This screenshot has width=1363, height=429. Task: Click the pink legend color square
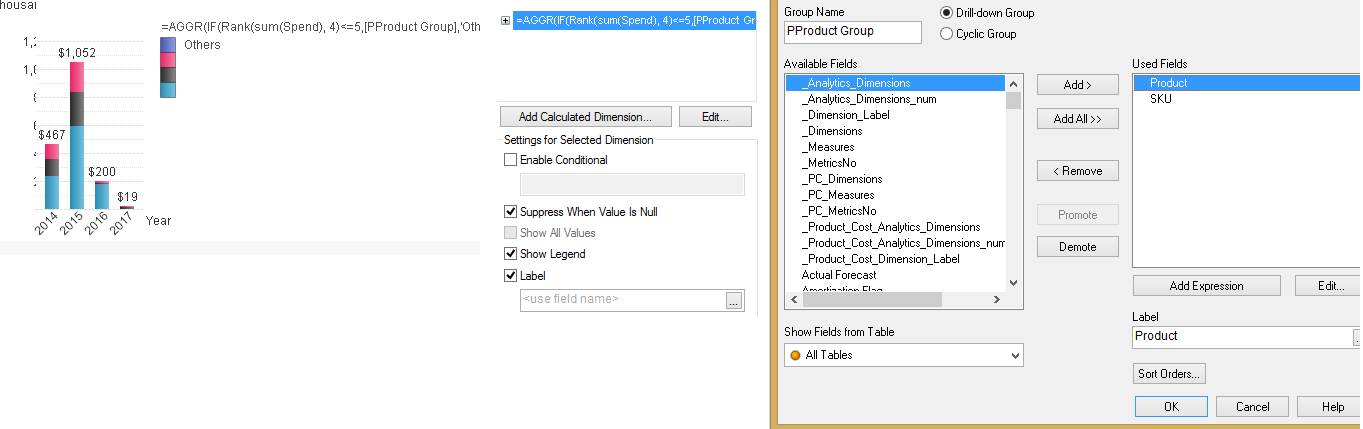[x=168, y=60]
